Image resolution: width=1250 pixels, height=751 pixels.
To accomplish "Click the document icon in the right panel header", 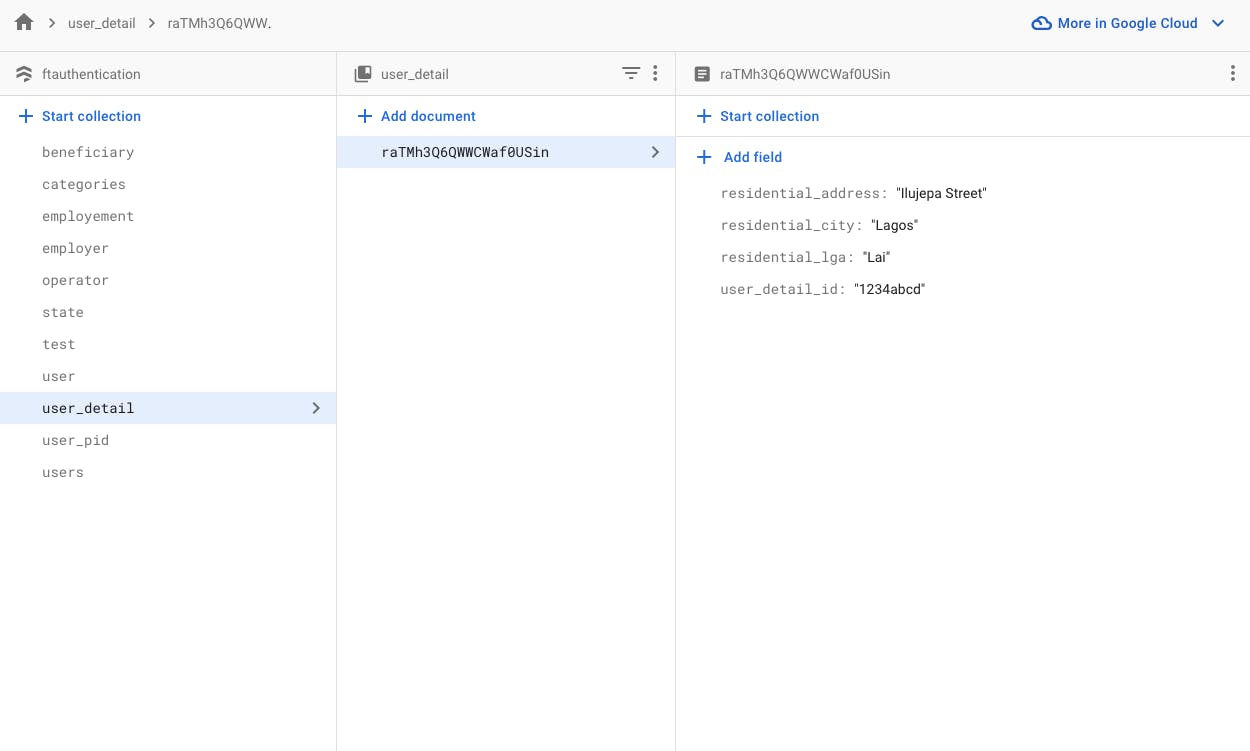I will click(702, 74).
